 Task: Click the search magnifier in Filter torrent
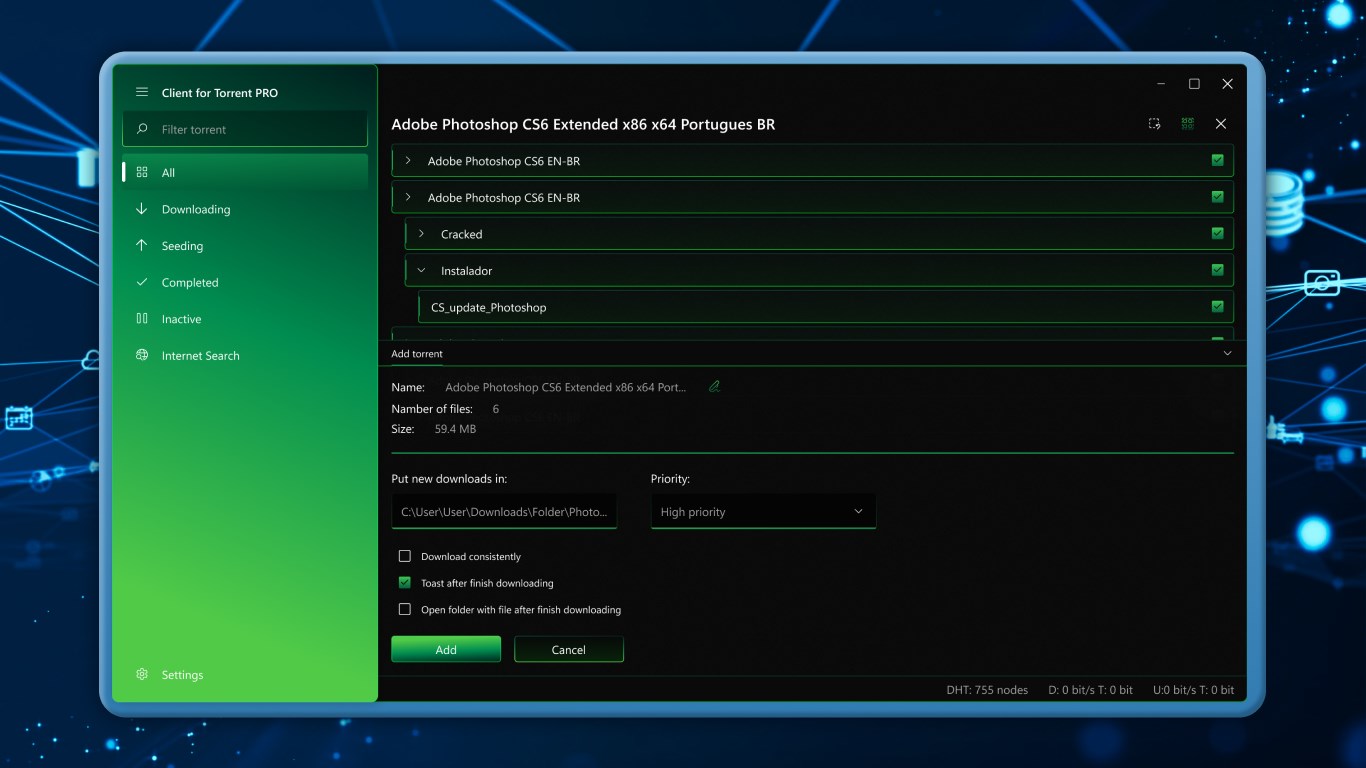pos(142,129)
